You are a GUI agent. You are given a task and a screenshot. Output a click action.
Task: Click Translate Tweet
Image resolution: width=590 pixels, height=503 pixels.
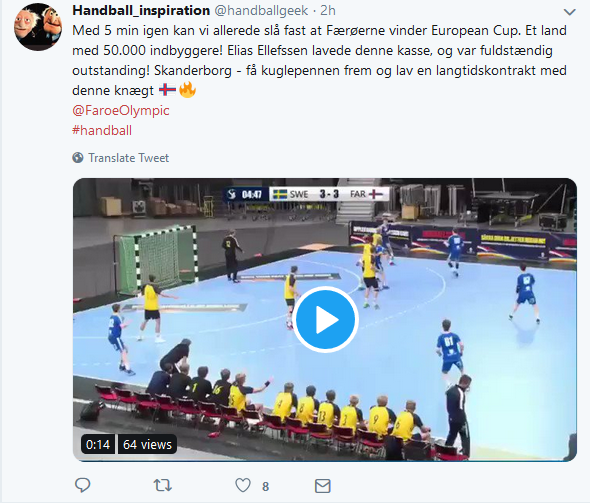point(128,158)
